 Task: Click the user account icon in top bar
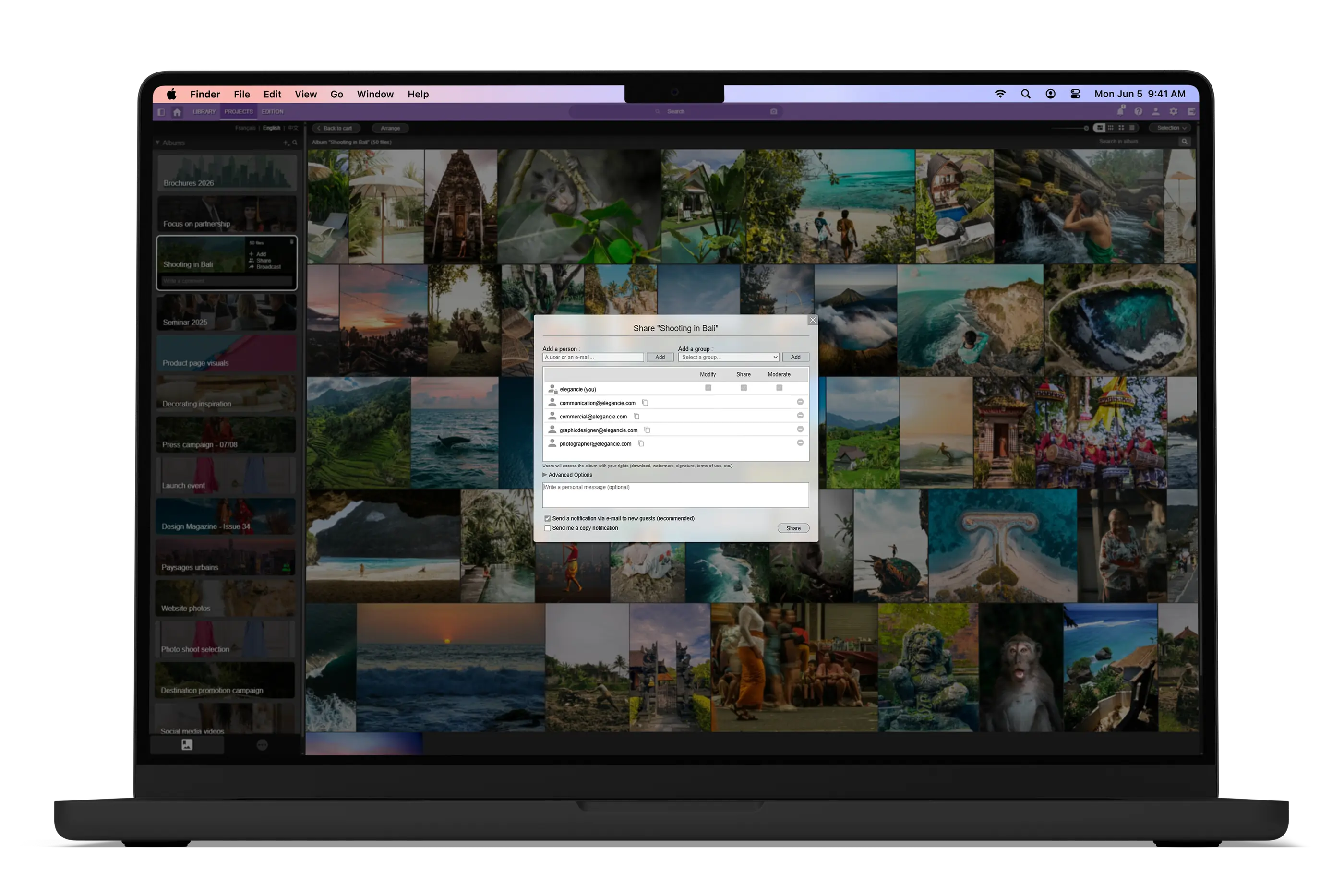[x=1155, y=112]
